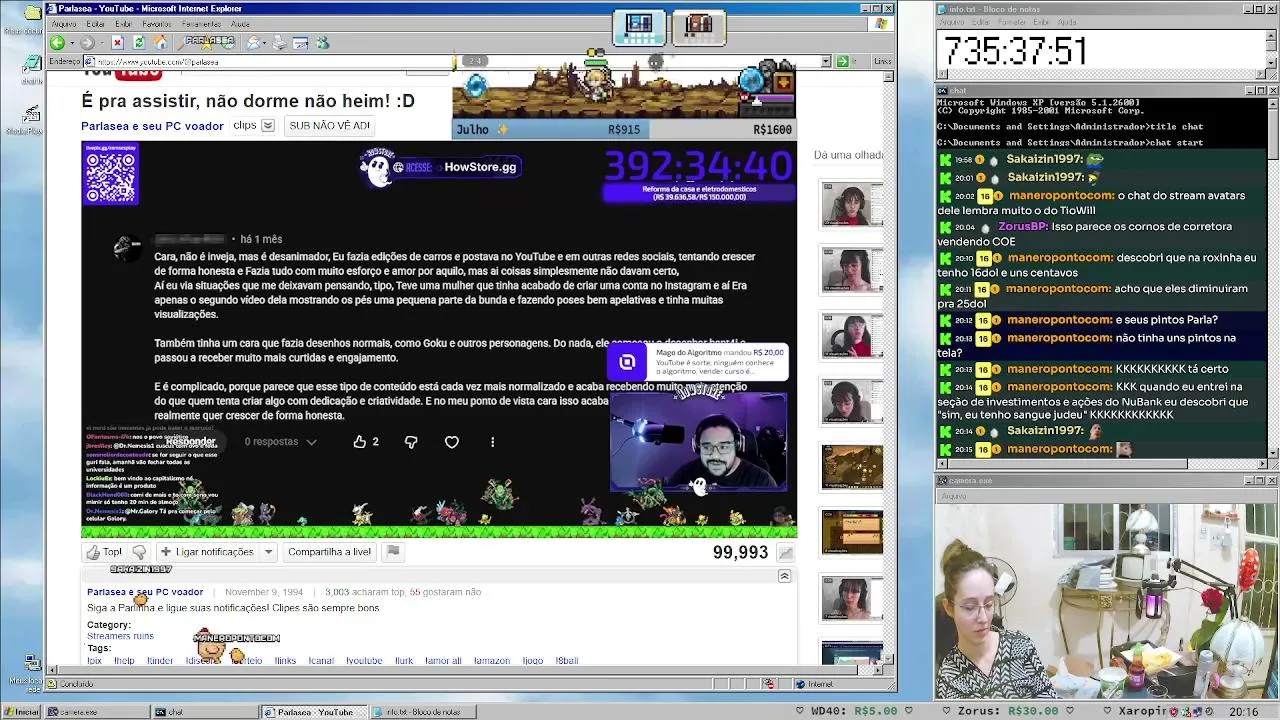
Task: Open the Back button history dropdown arrow
Action: click(x=70, y=43)
